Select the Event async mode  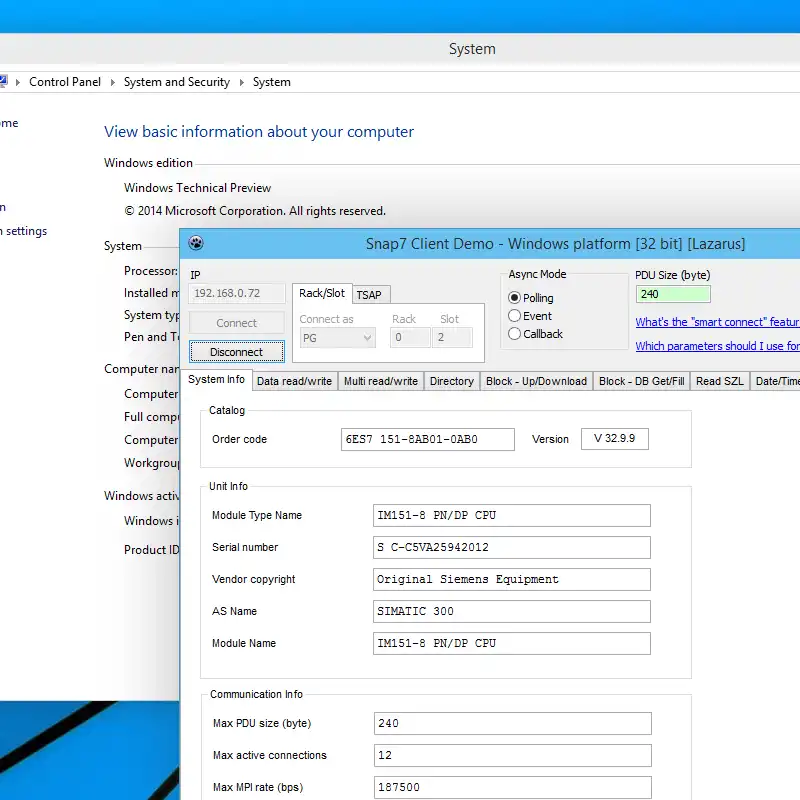coord(514,316)
